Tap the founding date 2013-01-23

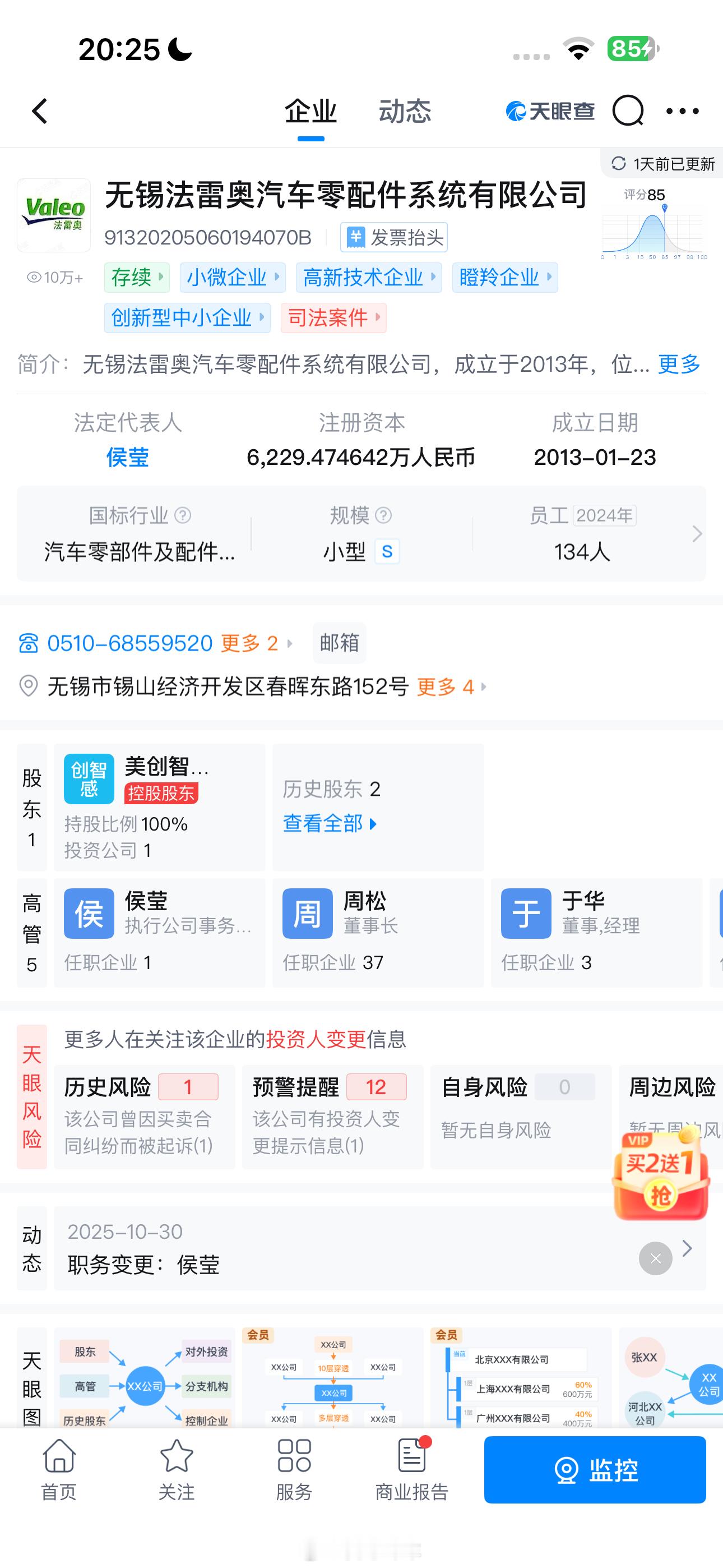point(595,457)
